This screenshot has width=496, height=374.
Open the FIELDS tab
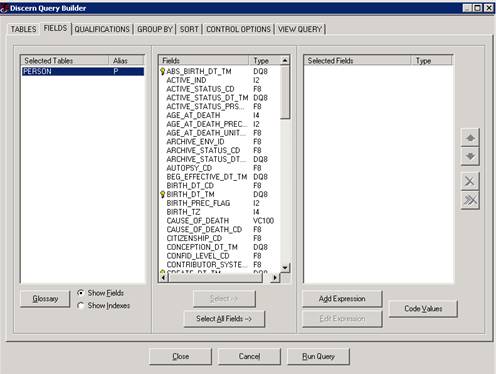(x=55, y=28)
